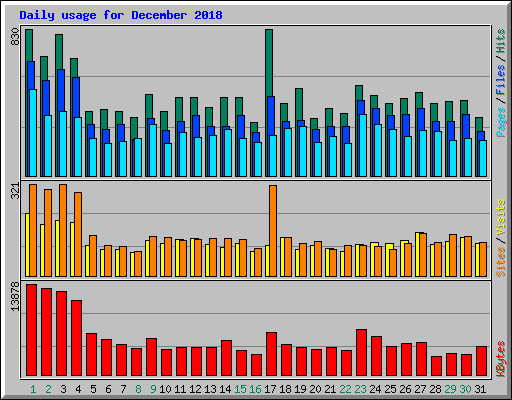
Task: Click day 12 on the x-axis
Action: pyautogui.click(x=195, y=389)
